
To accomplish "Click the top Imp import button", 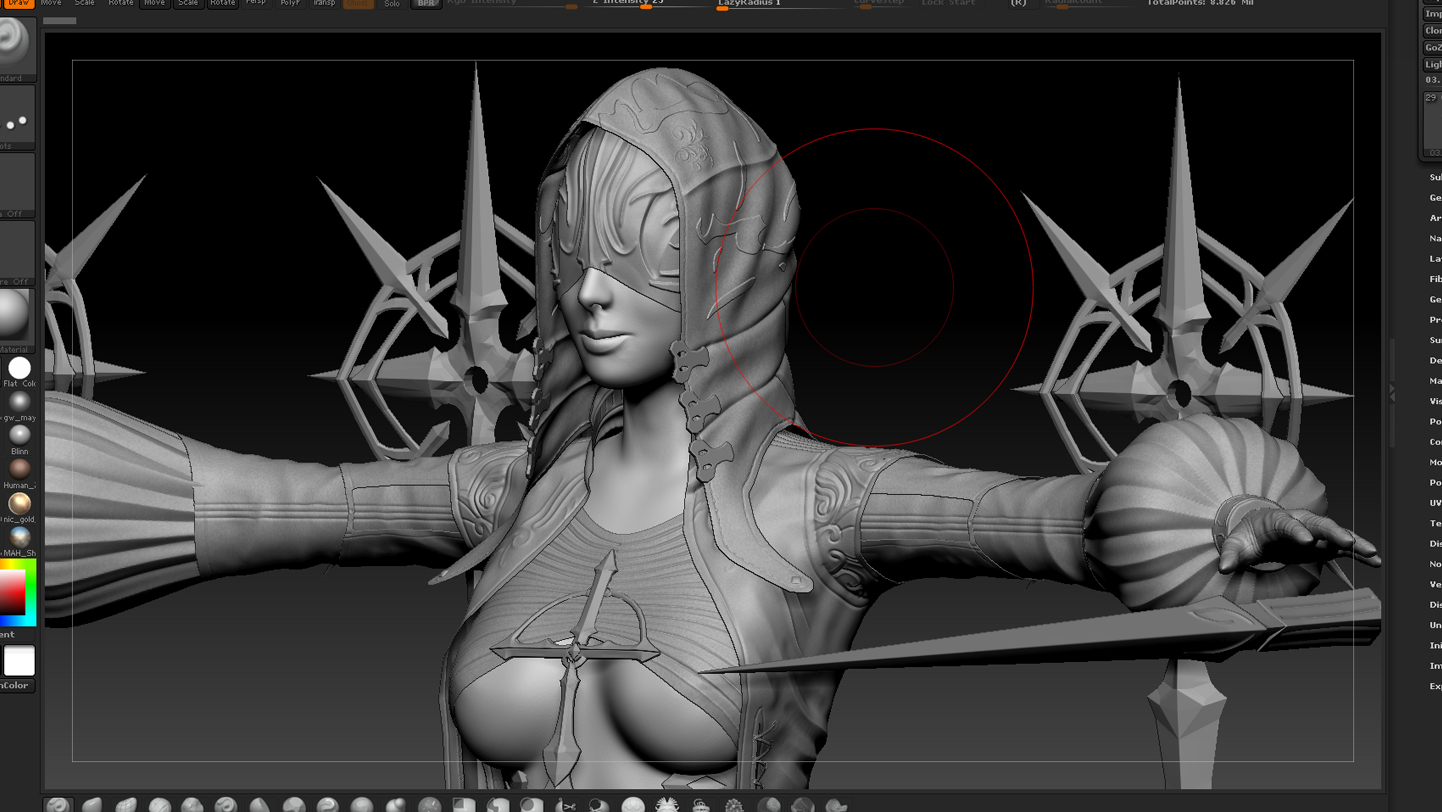I will pyautogui.click(x=1433, y=13).
